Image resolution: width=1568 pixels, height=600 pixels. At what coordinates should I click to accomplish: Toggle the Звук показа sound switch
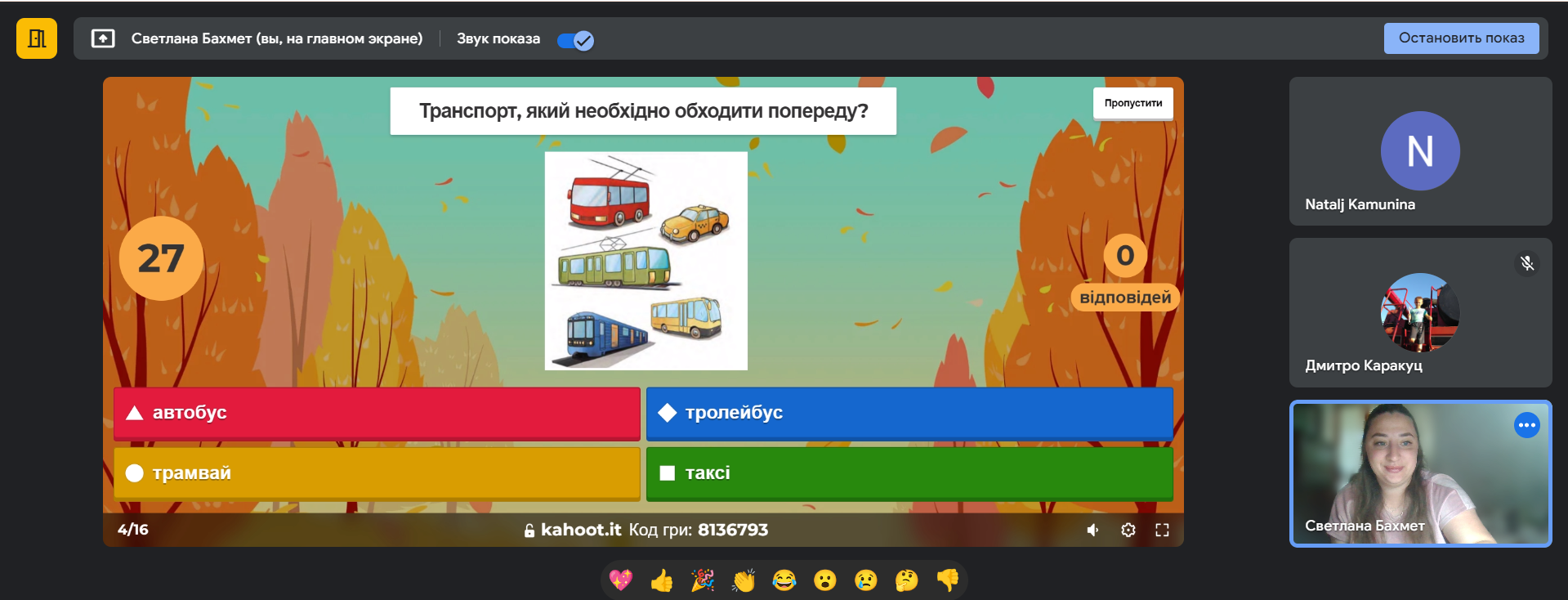click(575, 40)
